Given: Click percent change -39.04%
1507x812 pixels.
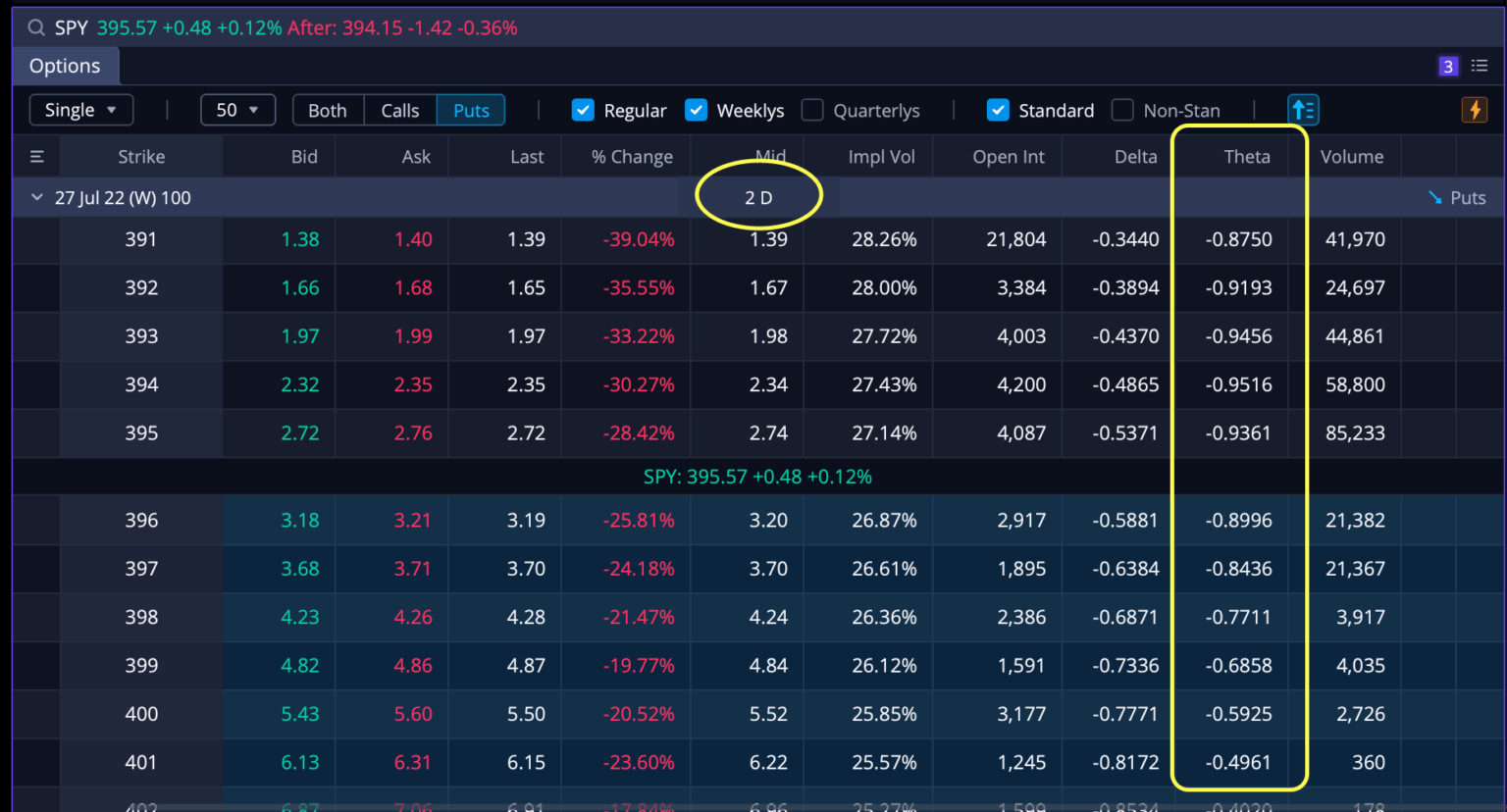Looking at the screenshot, I should coord(639,239).
